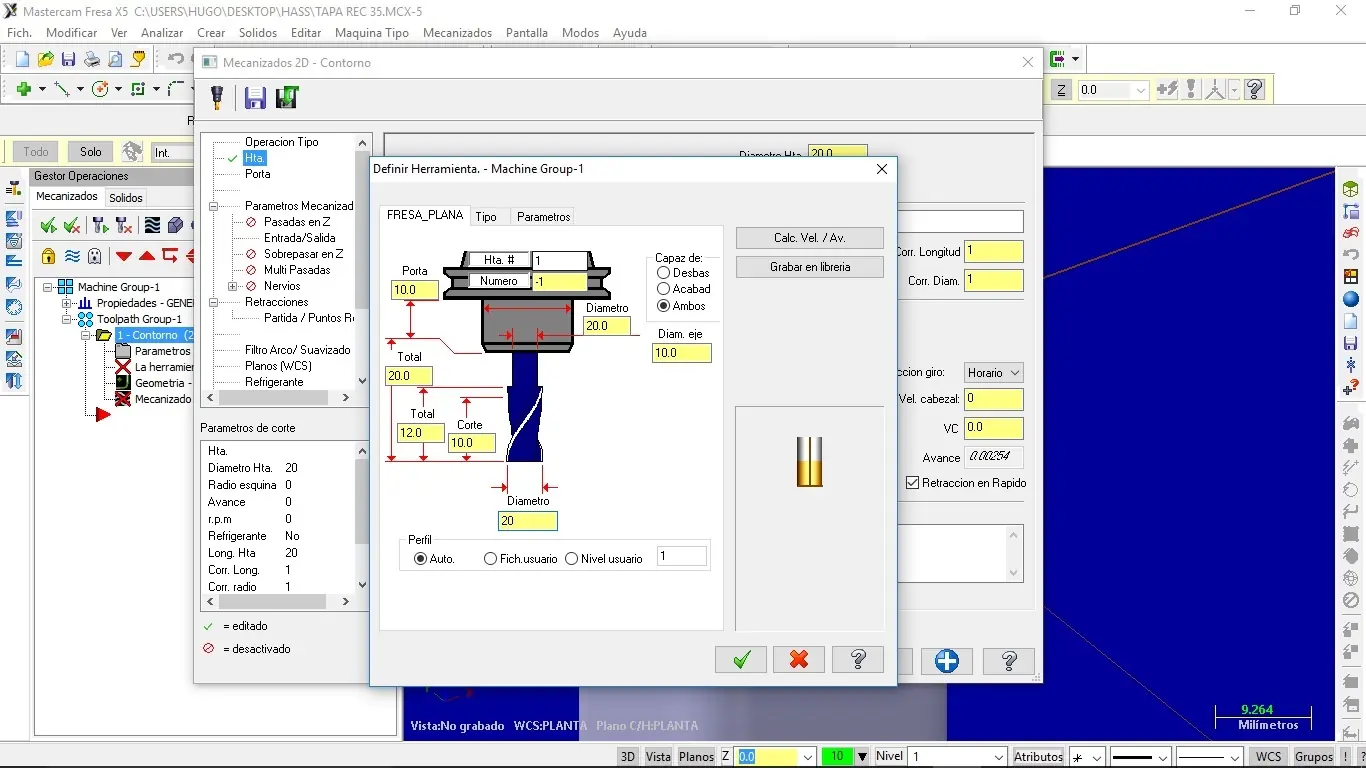Click the print icon in the main toolbar
This screenshot has width=1366, height=768.
click(x=91, y=60)
